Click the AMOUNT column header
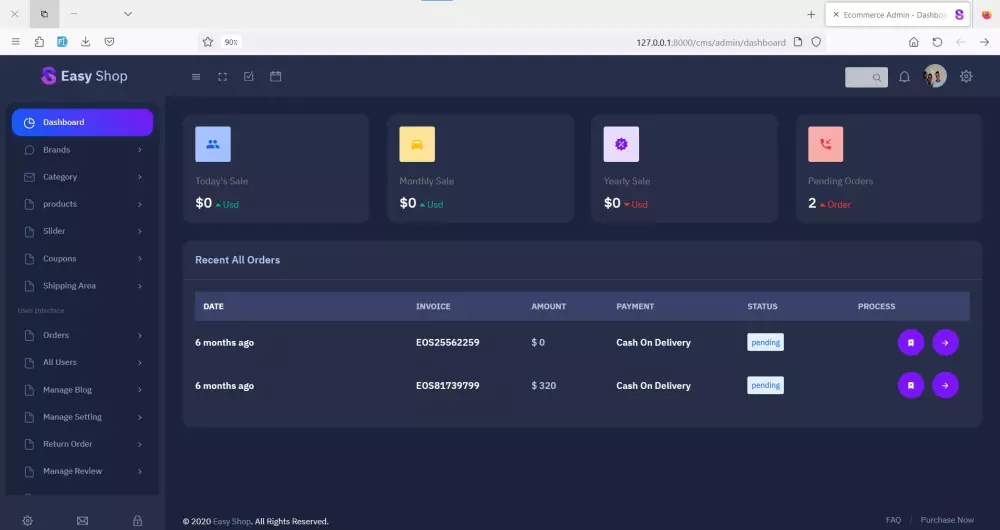 click(x=548, y=306)
